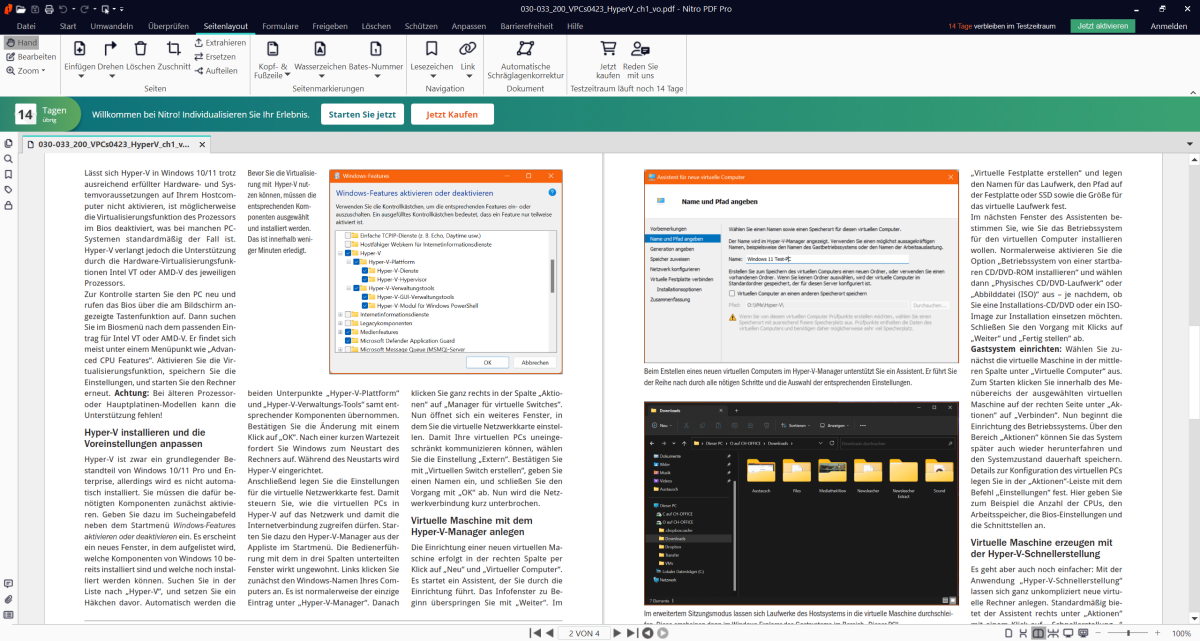Toggle full screen monitor view icon
This screenshot has width=1200, height=641.
pos(1067,633)
